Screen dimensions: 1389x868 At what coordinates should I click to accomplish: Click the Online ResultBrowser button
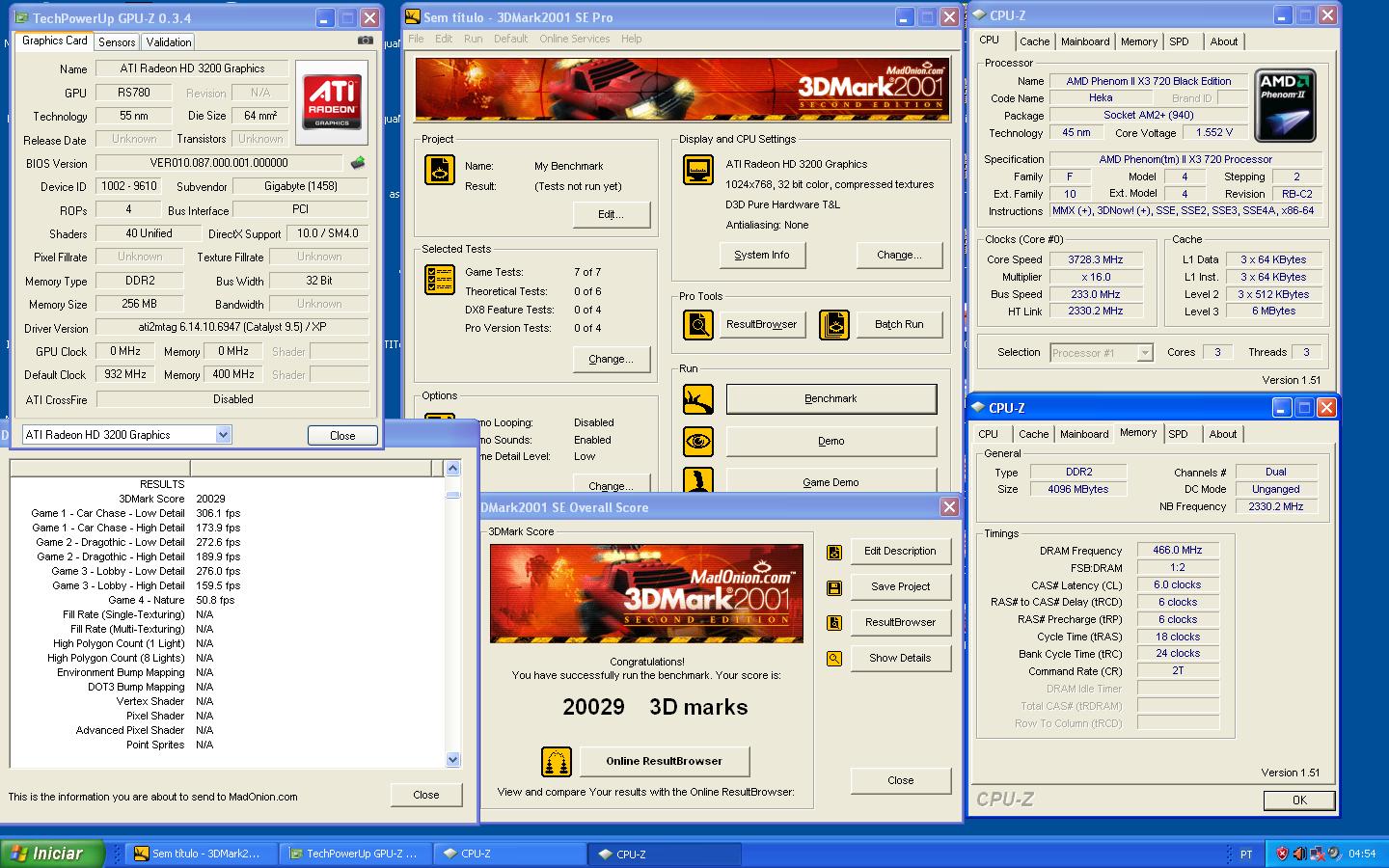664,761
